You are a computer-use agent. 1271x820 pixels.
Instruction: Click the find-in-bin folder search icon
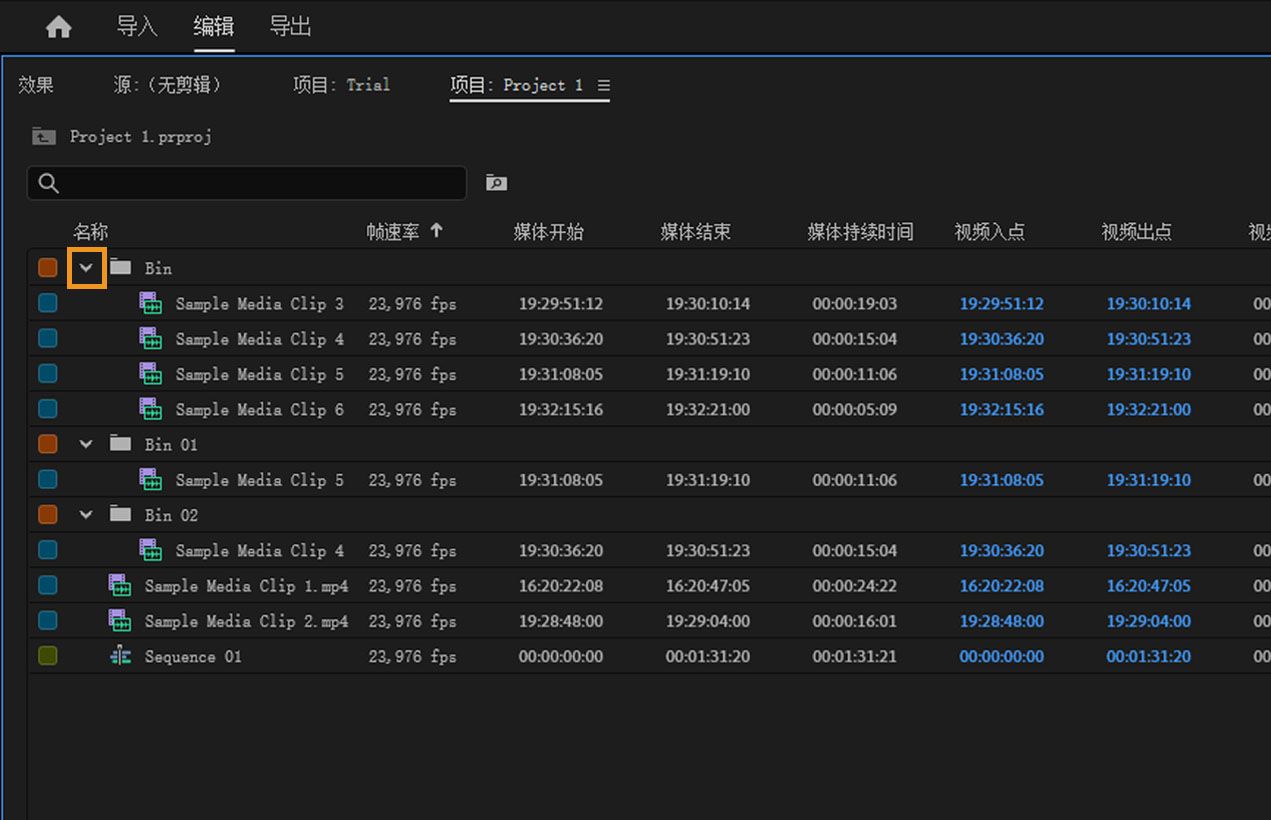pyautogui.click(x=496, y=182)
